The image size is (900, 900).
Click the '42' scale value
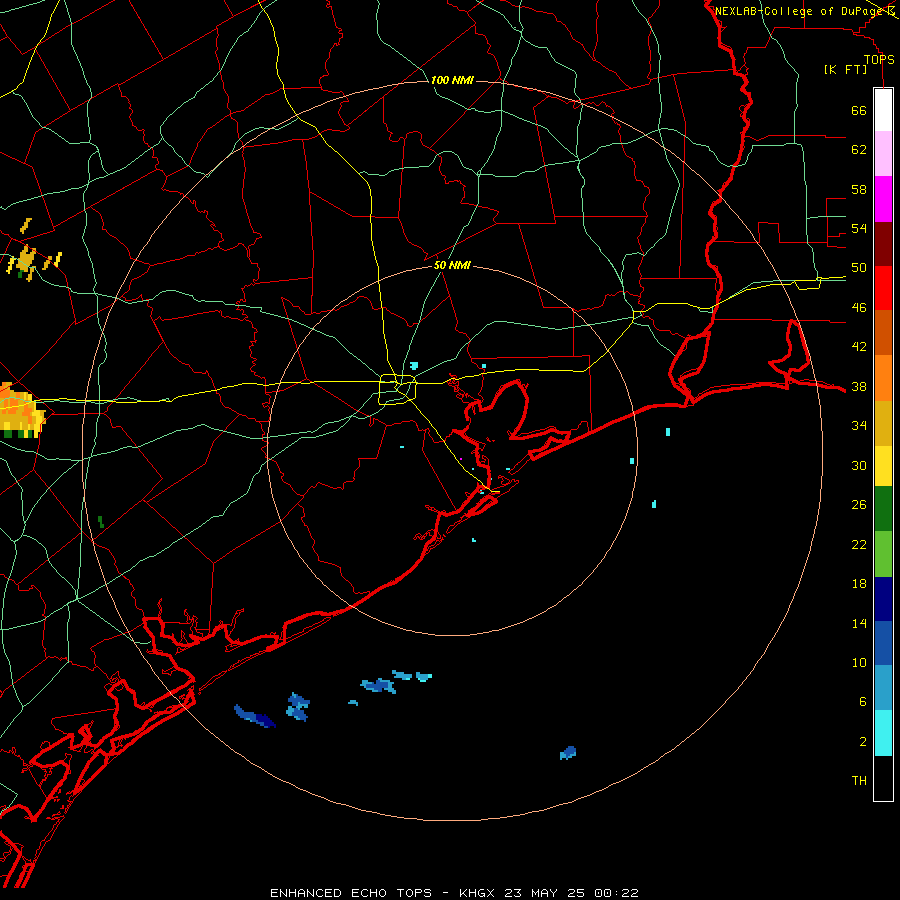pos(859,347)
